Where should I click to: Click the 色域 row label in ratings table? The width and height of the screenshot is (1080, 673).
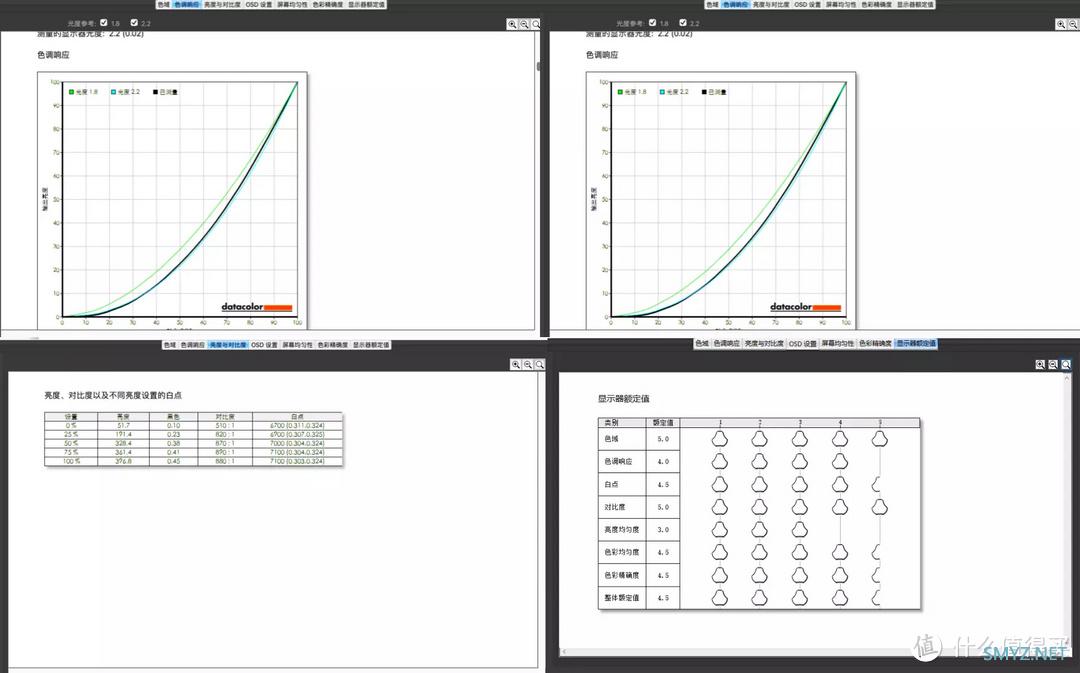[612, 439]
